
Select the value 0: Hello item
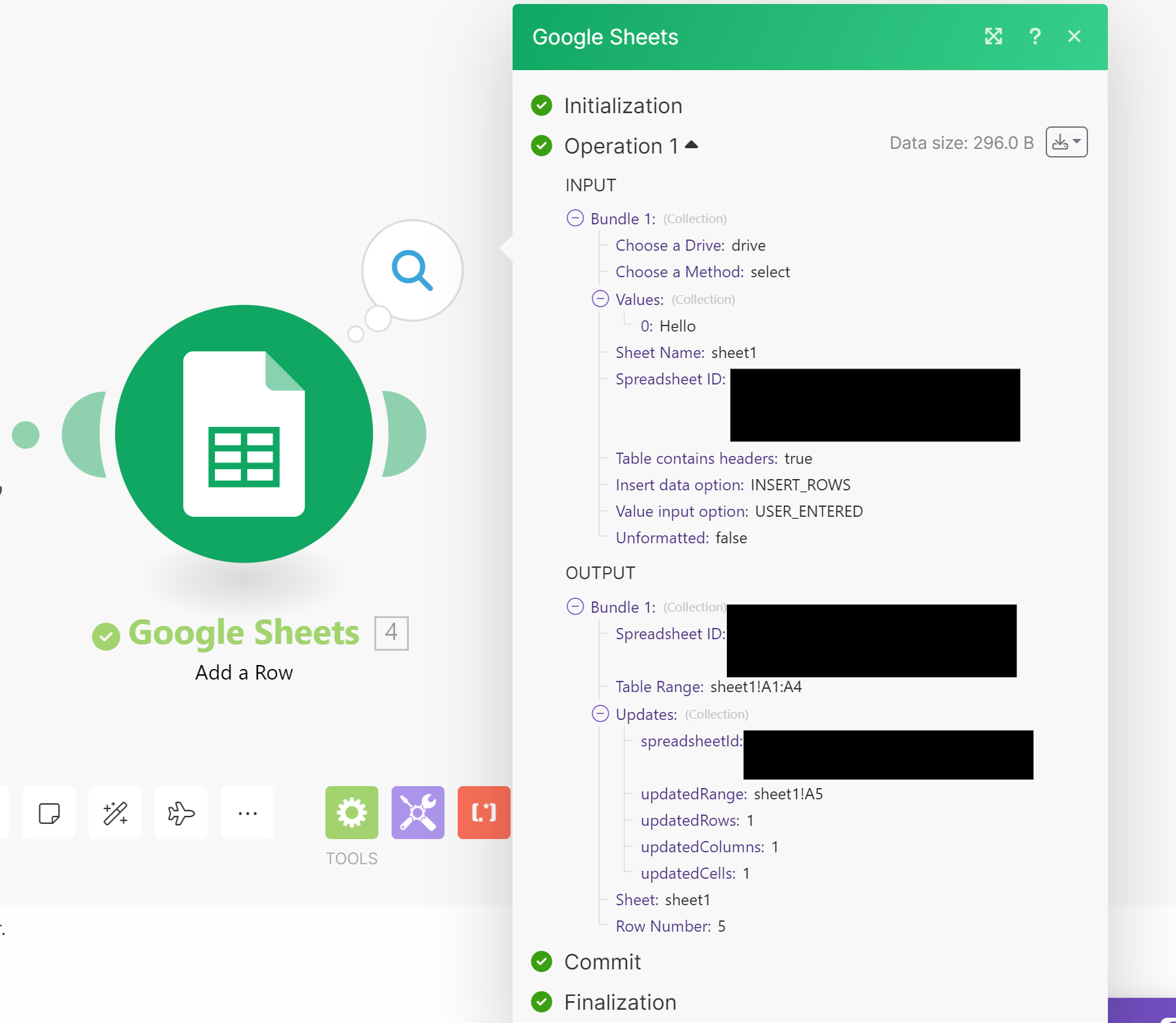(x=668, y=326)
